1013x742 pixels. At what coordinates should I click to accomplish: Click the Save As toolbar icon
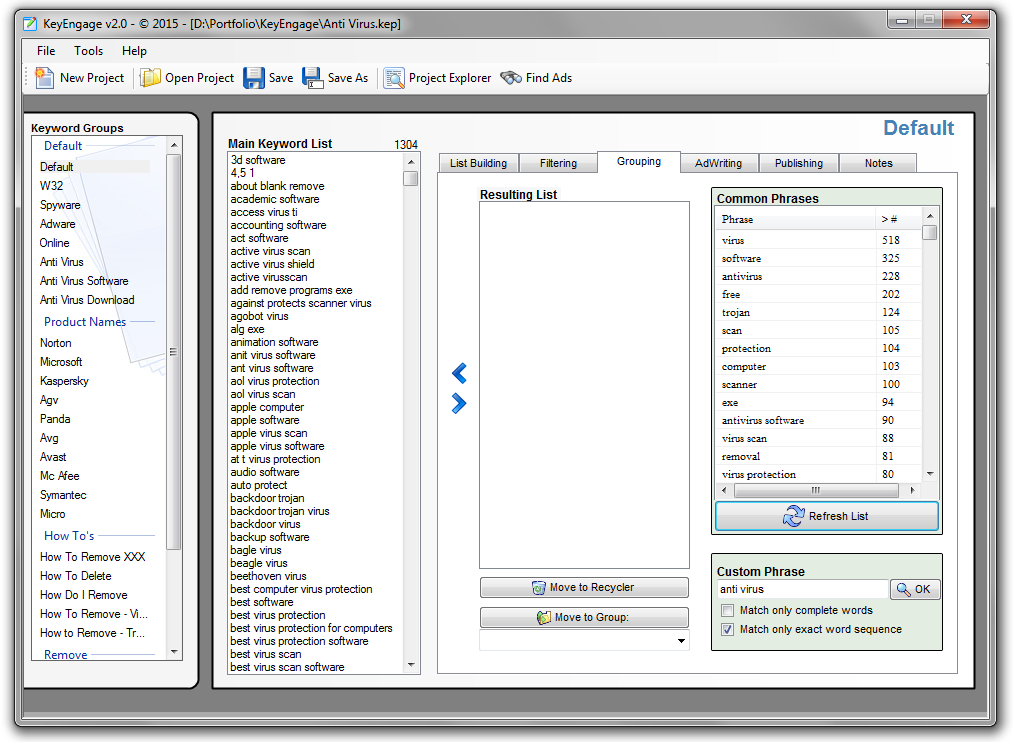click(x=313, y=78)
